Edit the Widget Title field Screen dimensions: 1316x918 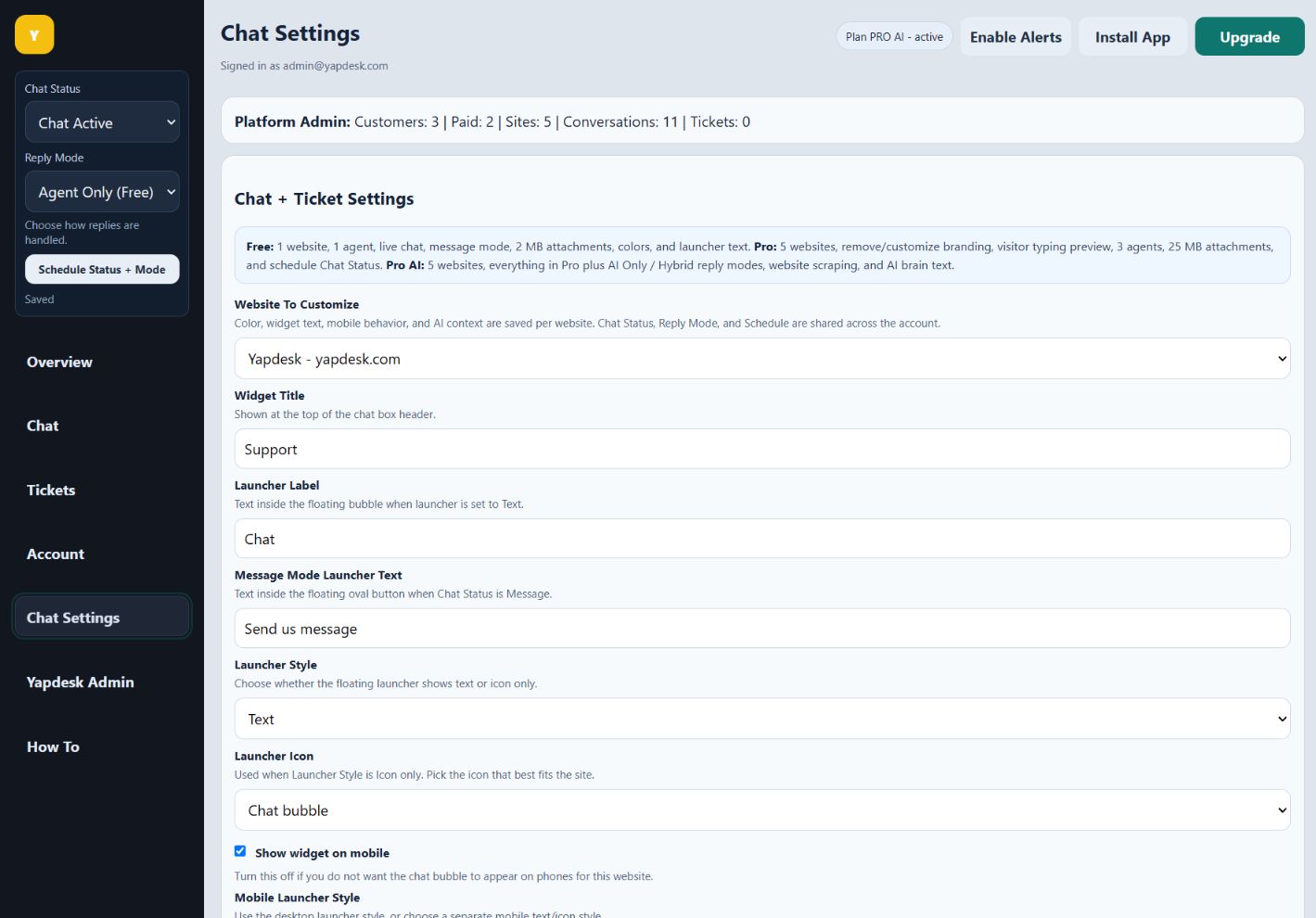(762, 449)
